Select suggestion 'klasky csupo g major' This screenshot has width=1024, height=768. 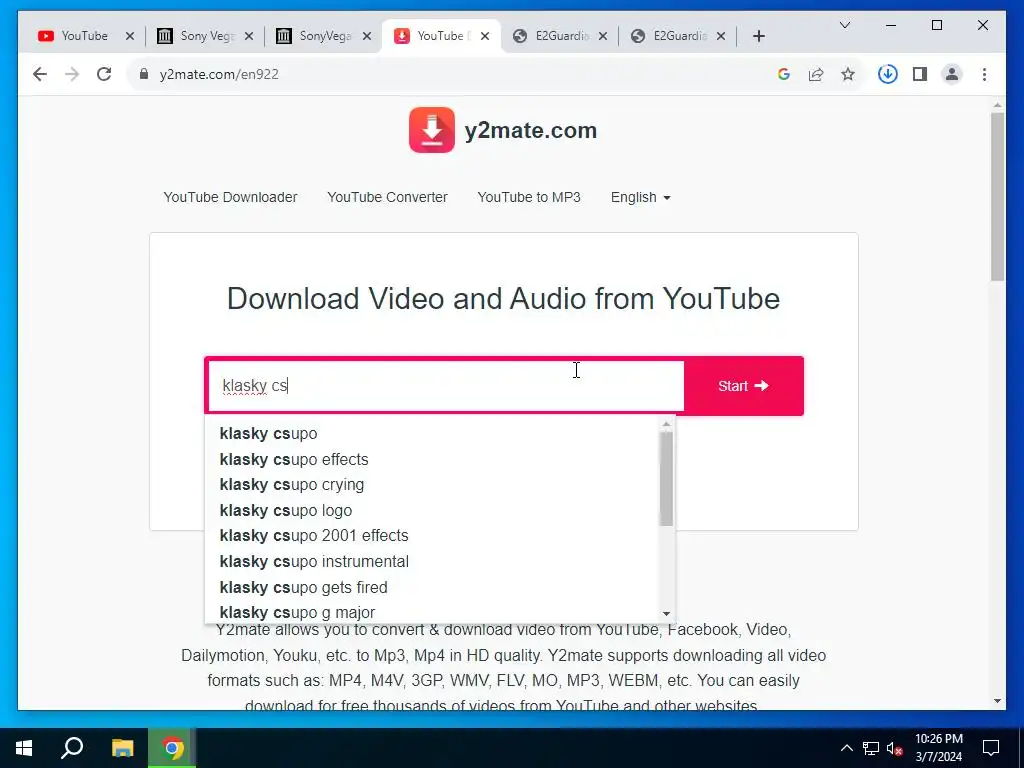click(x=432, y=613)
